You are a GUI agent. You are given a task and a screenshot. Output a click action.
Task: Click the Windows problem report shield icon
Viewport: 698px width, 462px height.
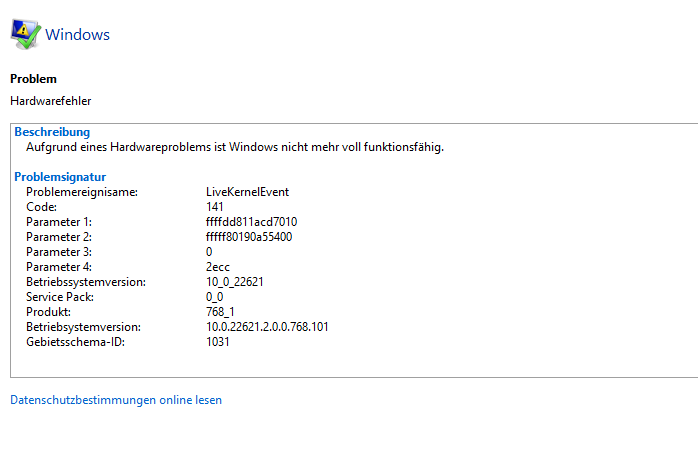(26, 34)
